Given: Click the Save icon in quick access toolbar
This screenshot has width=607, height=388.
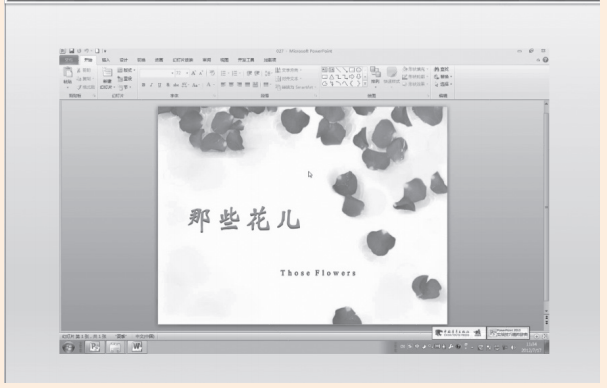Looking at the screenshot, I should click(x=72, y=51).
